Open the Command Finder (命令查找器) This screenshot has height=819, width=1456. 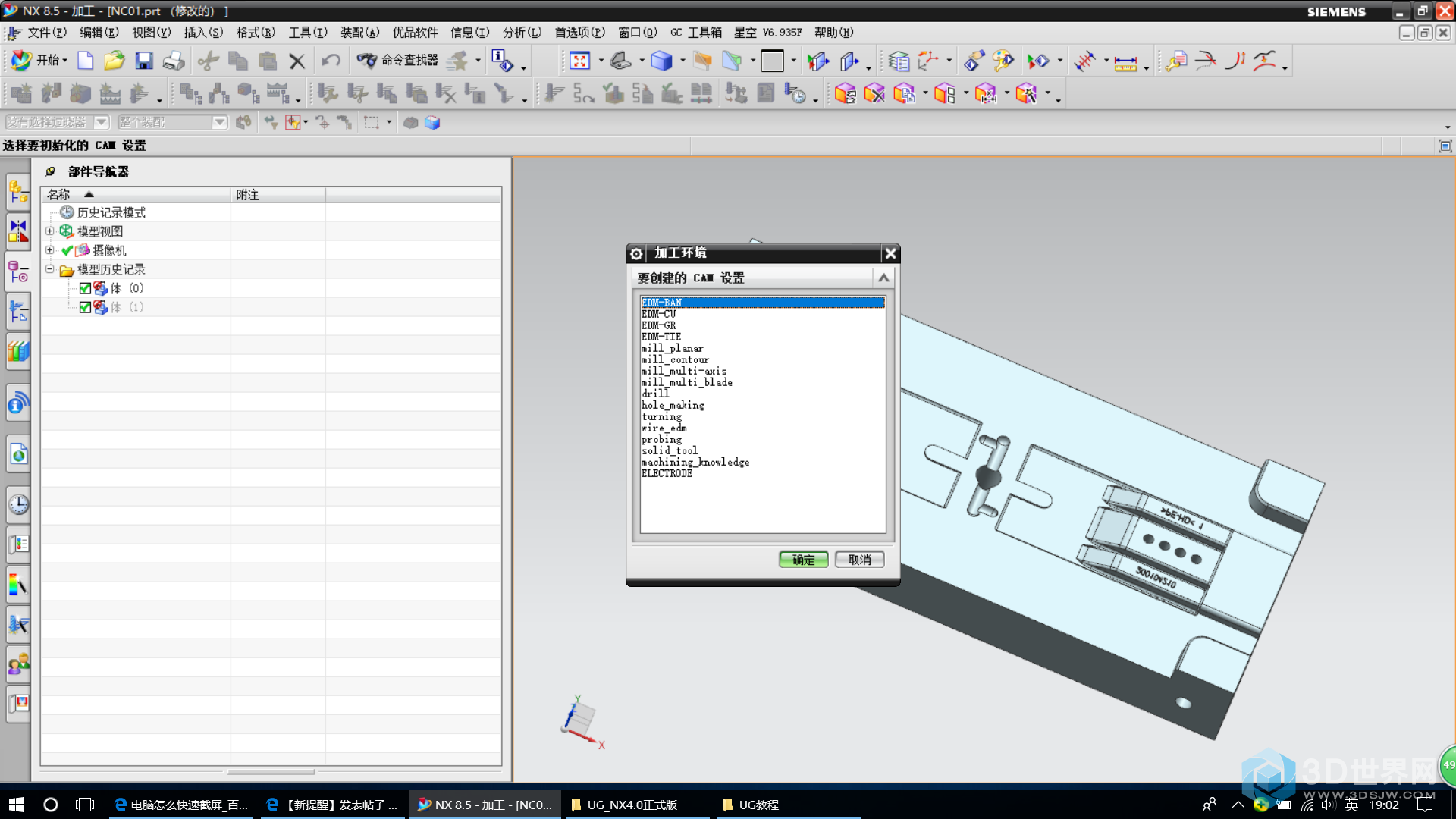click(398, 60)
